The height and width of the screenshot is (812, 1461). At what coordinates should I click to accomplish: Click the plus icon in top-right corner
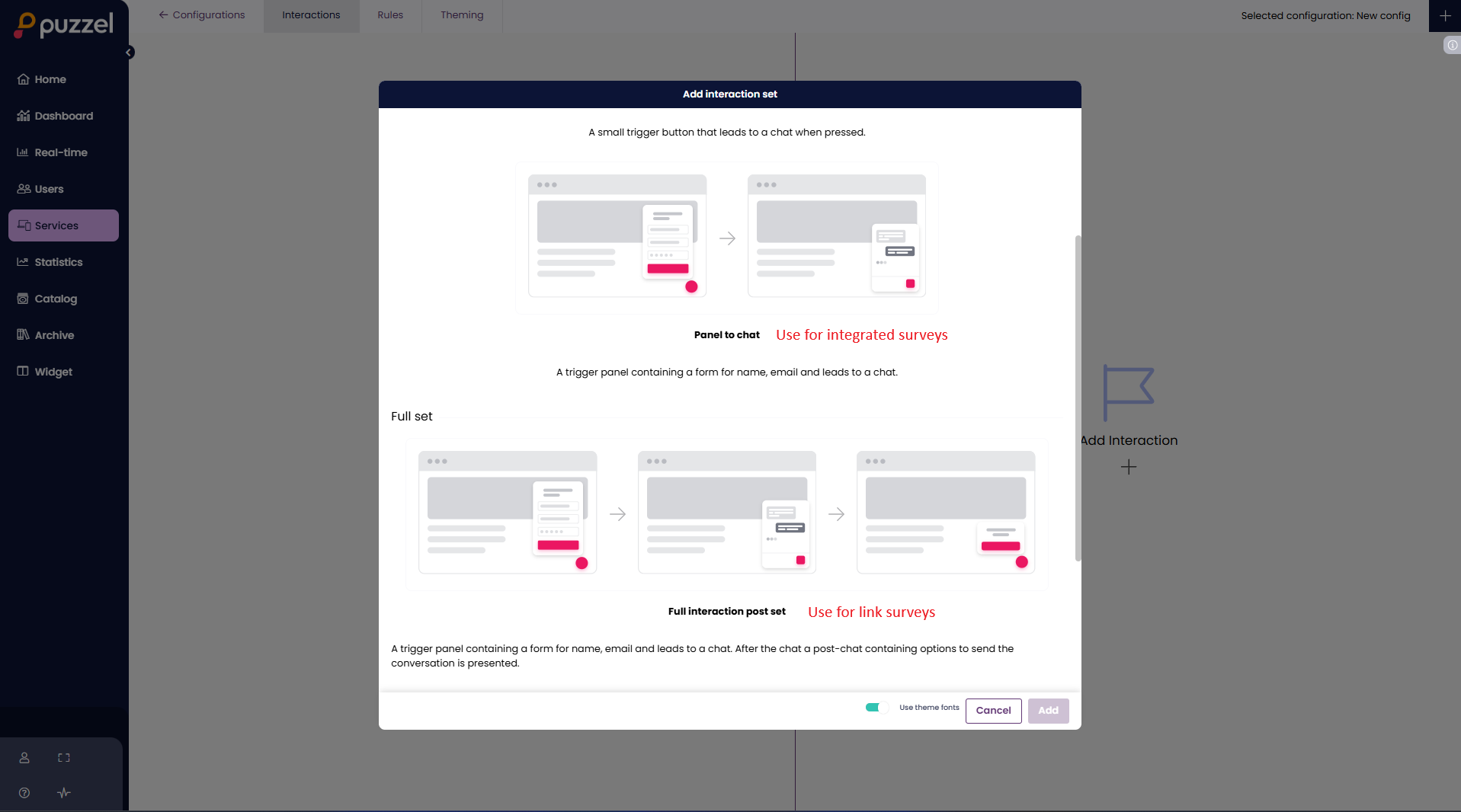click(1445, 16)
